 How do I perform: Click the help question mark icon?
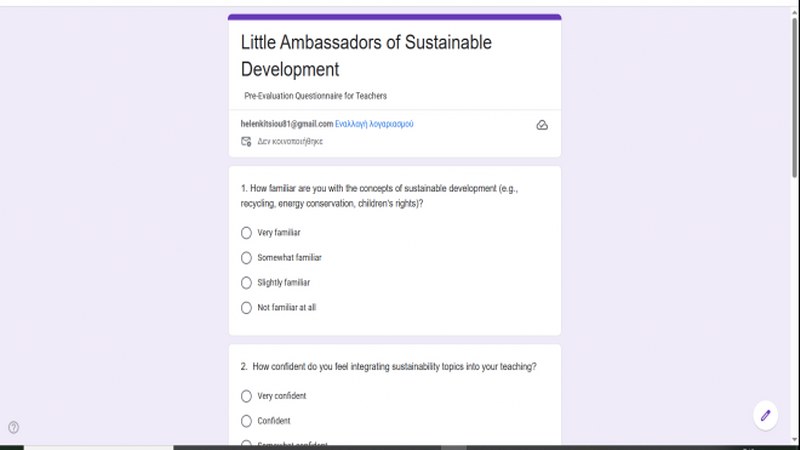[13, 427]
